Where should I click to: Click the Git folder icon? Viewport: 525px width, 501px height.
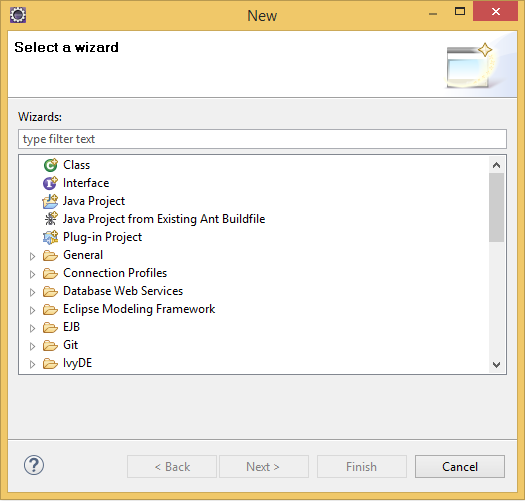click(50, 346)
